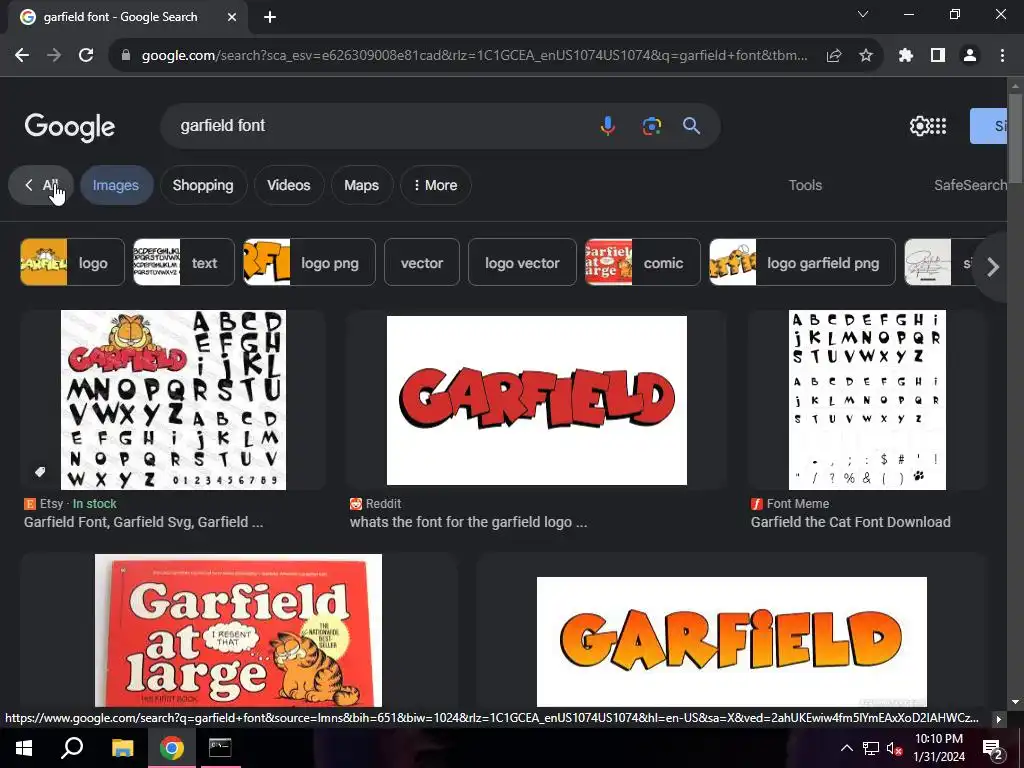Click the product tag icon on Etsy image

[x=40, y=472]
